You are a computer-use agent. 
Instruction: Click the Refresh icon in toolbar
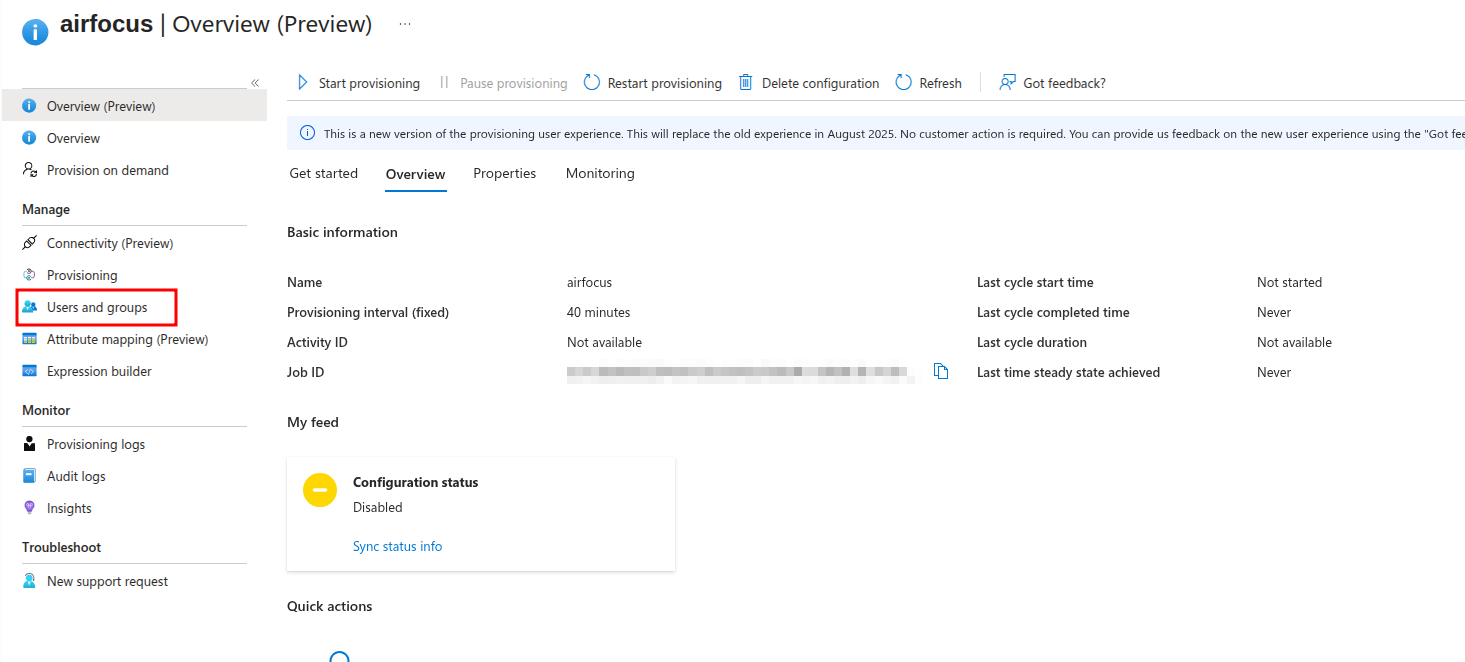(x=904, y=83)
